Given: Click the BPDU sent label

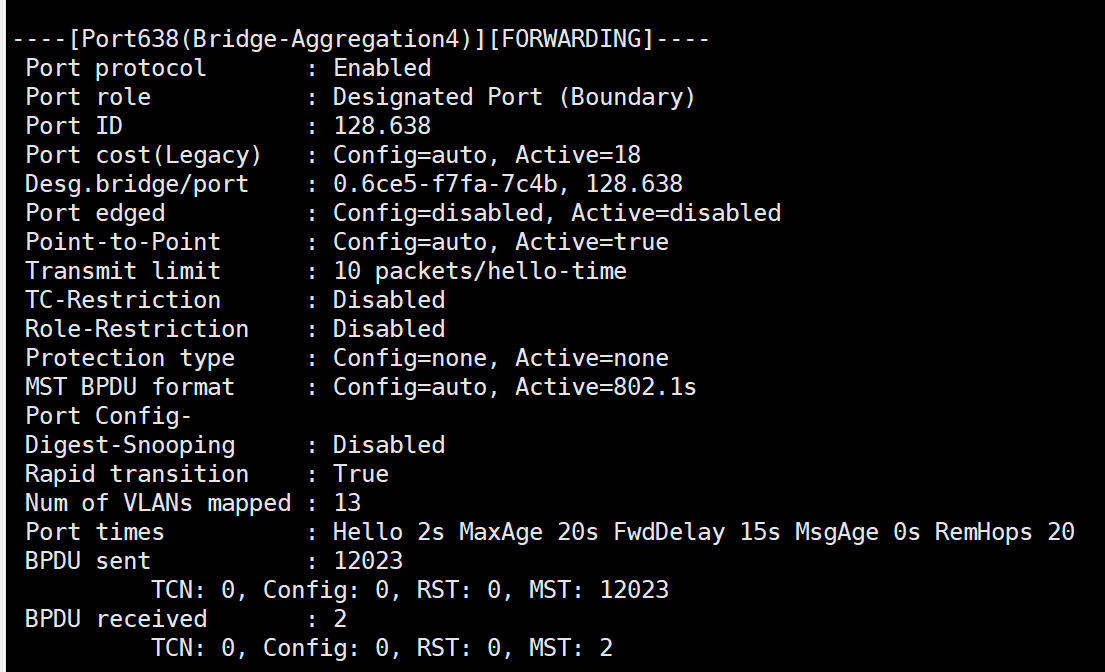Looking at the screenshot, I should coord(88,561).
